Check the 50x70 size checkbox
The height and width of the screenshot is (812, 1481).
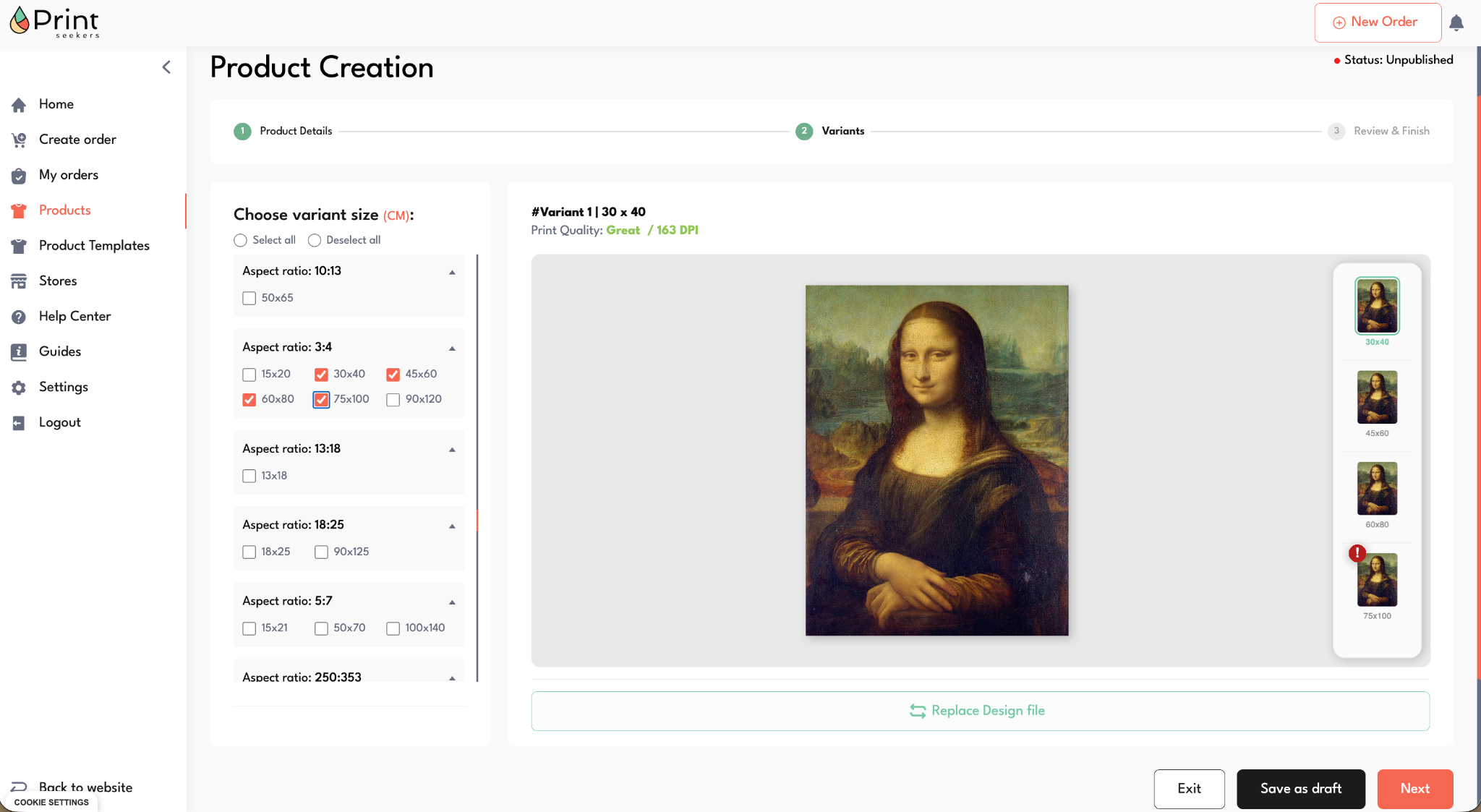[x=321, y=628]
